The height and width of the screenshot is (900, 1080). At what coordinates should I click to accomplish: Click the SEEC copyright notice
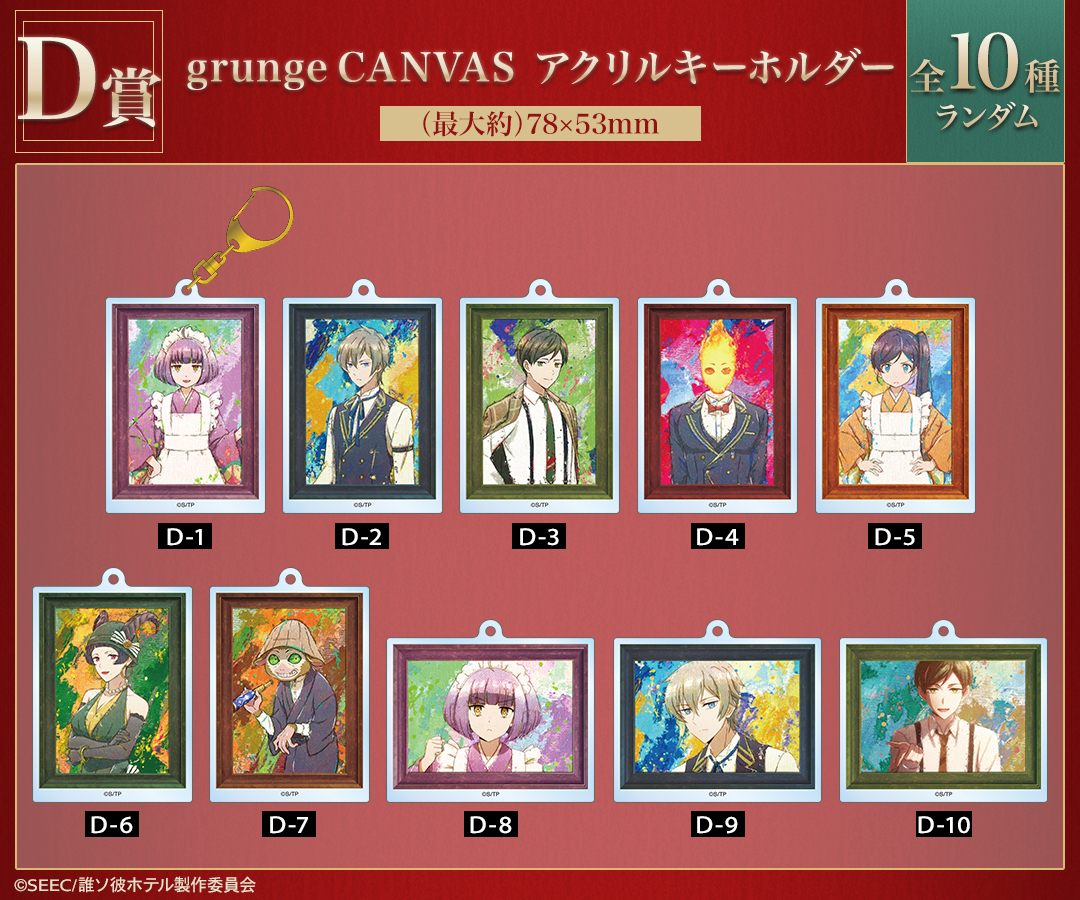[x=135, y=885]
